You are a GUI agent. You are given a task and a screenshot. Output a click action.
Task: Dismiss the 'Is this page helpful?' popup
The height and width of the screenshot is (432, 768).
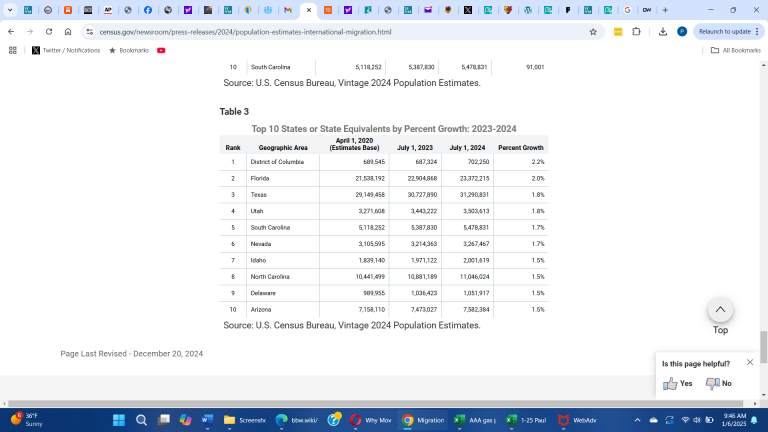(x=750, y=362)
